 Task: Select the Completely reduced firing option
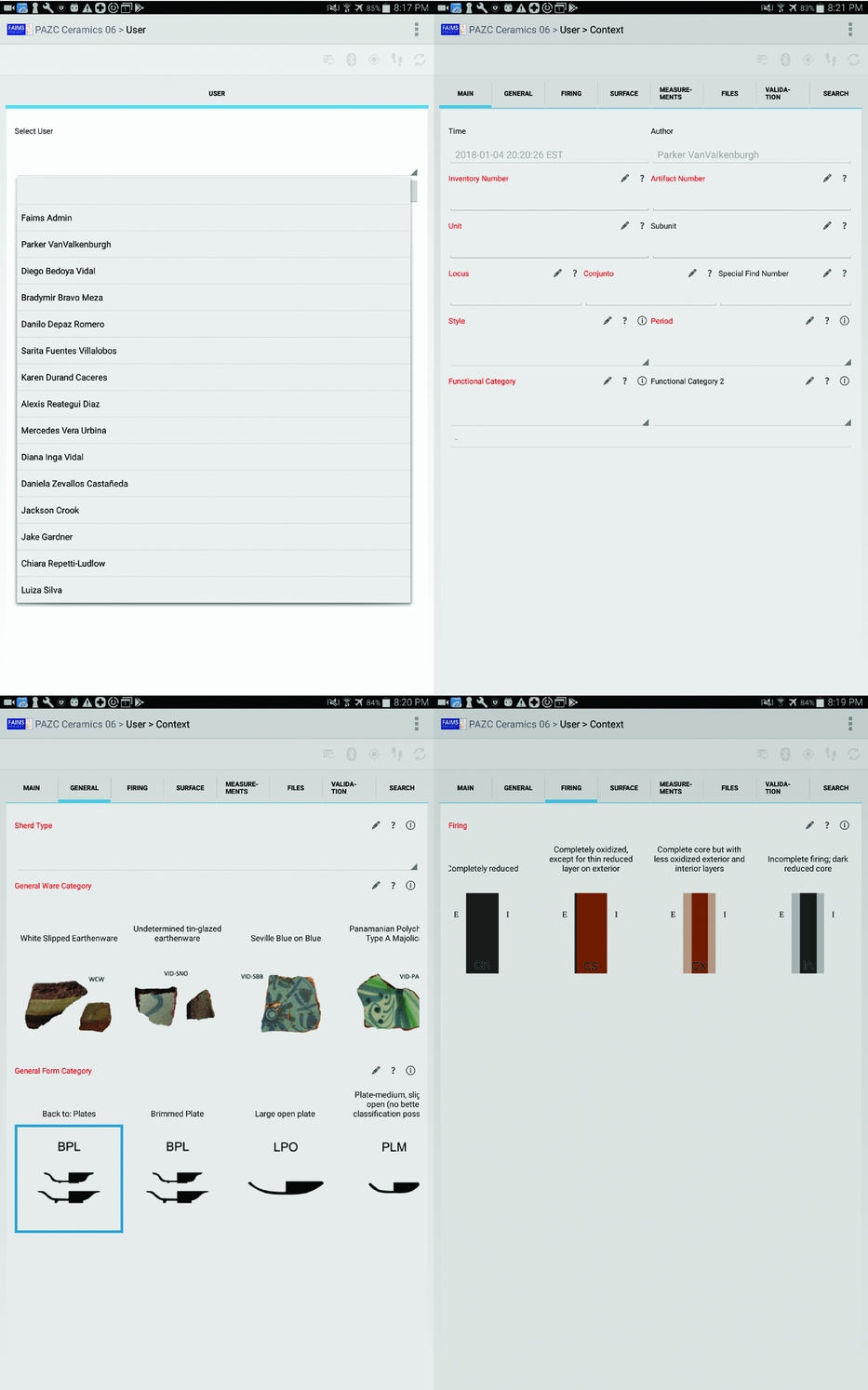coord(482,932)
